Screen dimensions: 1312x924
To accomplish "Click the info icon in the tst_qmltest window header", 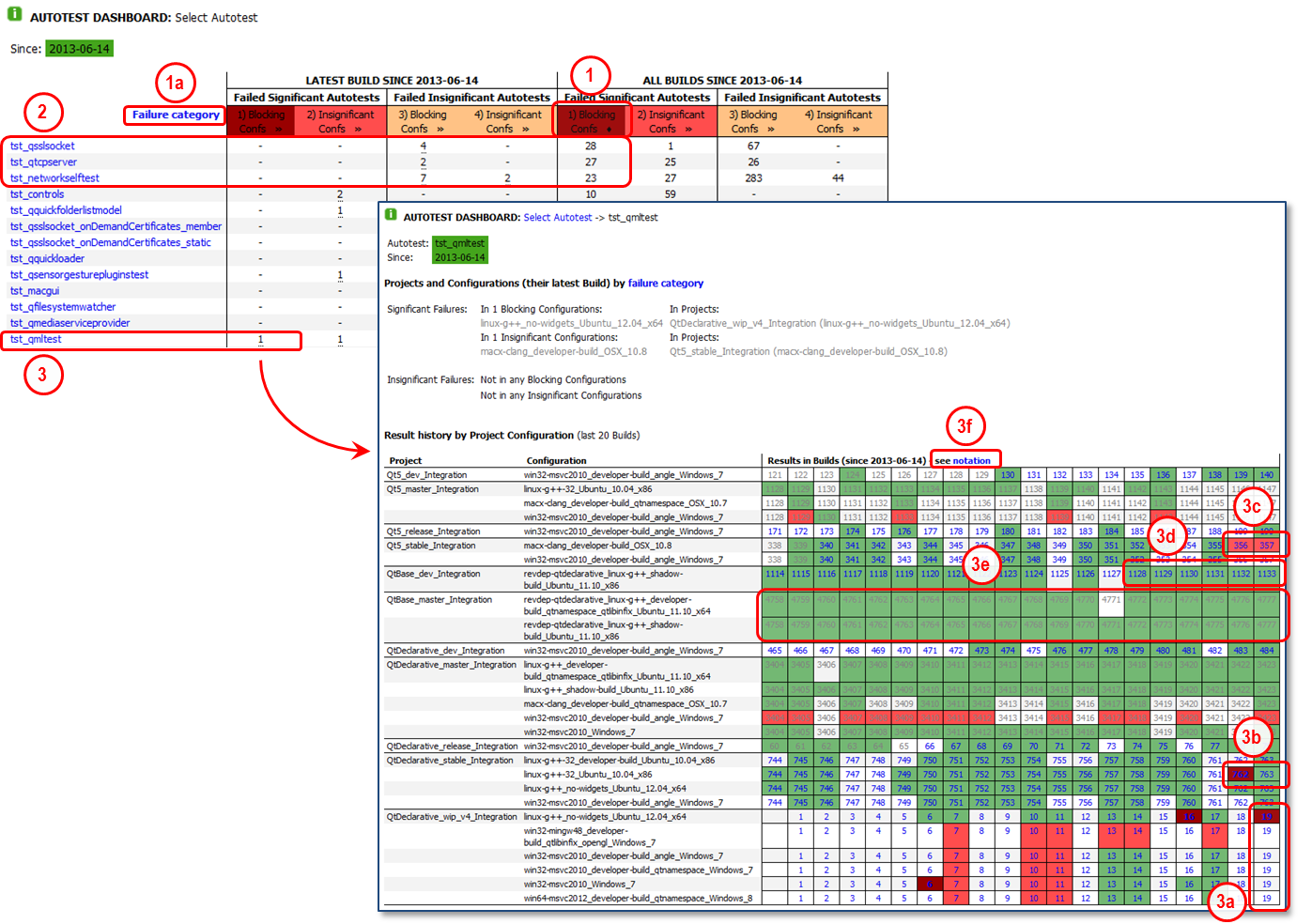I will tap(391, 215).
